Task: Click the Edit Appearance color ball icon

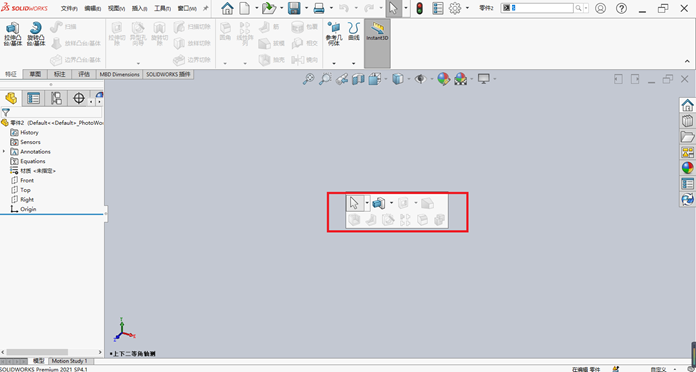Action: click(x=443, y=79)
